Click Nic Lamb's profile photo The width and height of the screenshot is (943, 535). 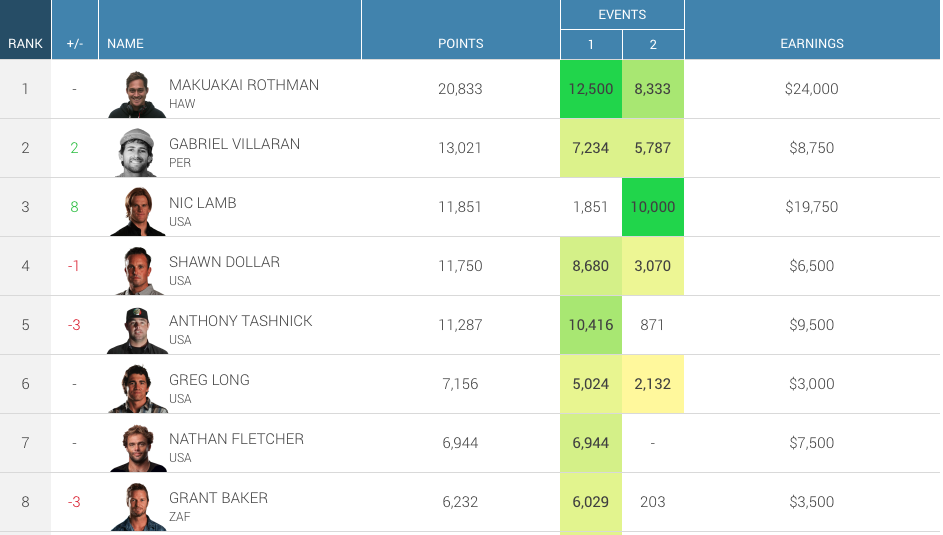[137, 212]
